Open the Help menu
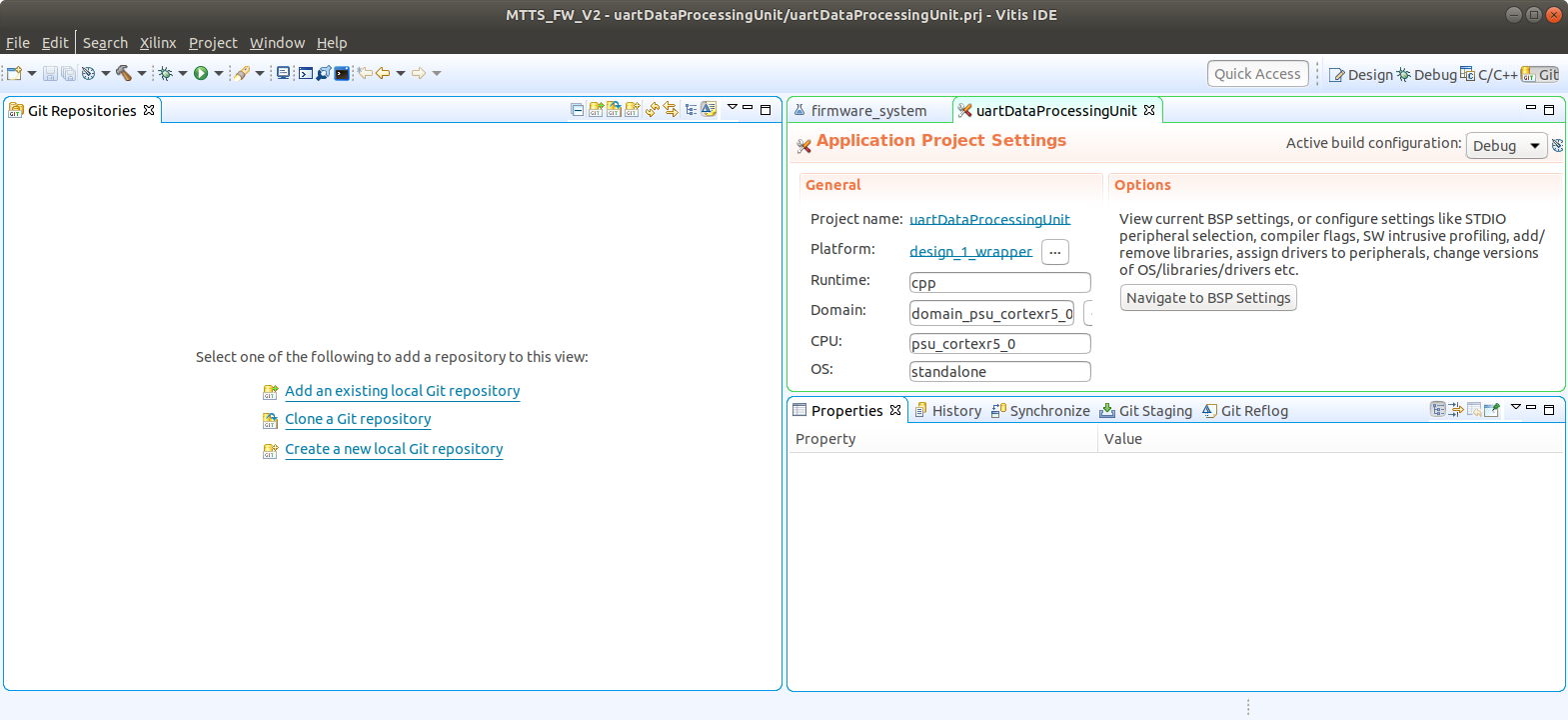 tap(332, 43)
